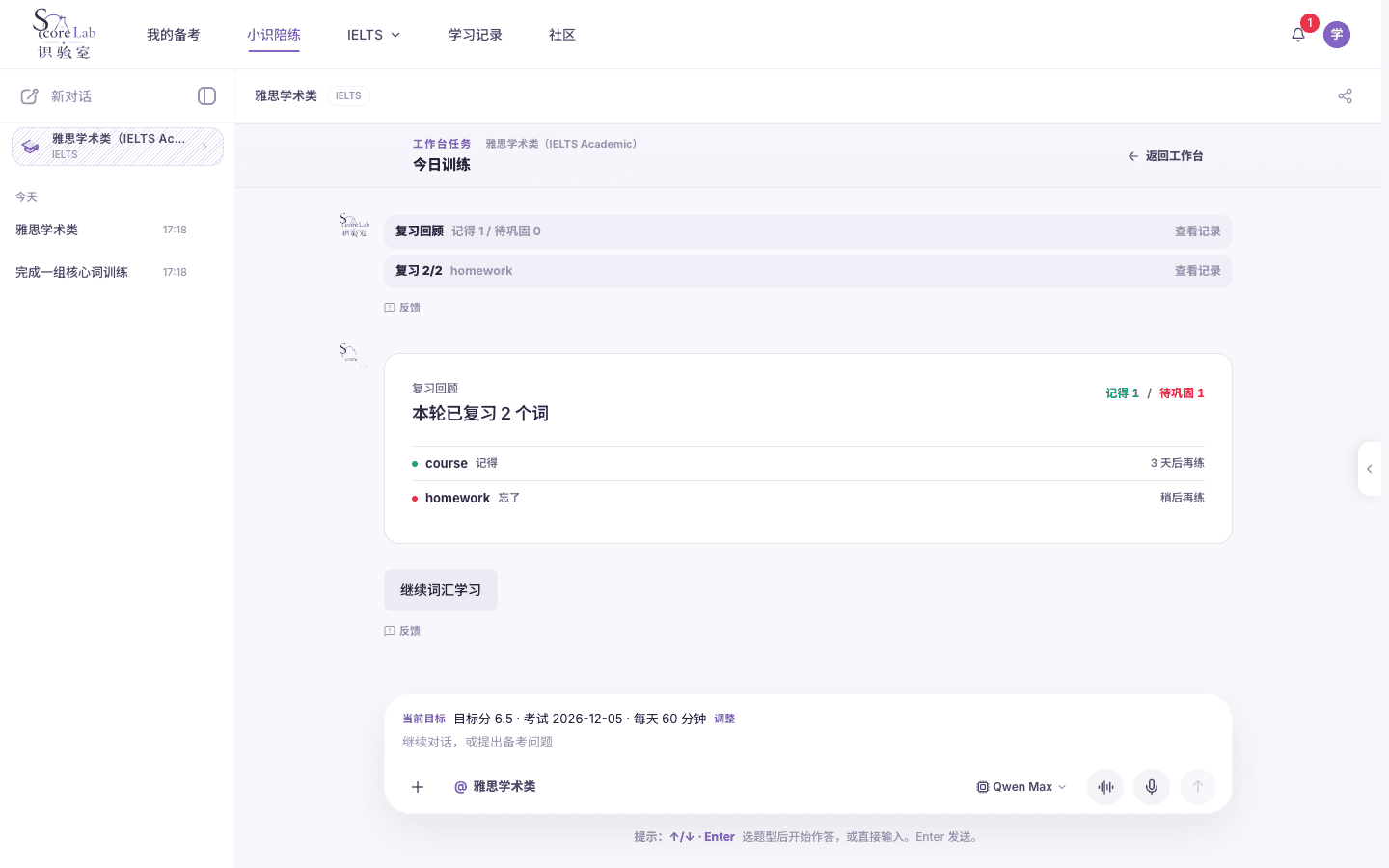Open the purple user avatar menu
The height and width of the screenshot is (868, 1389).
pos(1337,35)
